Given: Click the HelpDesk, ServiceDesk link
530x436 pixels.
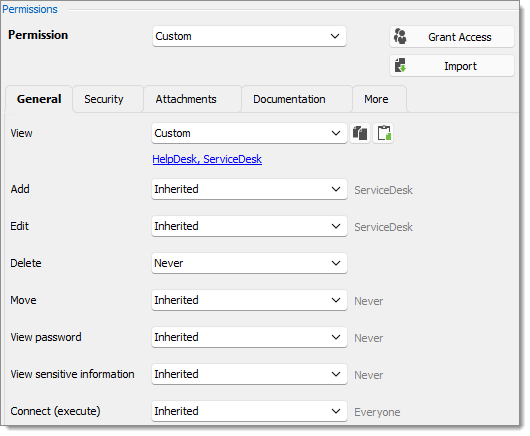Looking at the screenshot, I should pyautogui.click(x=207, y=159).
